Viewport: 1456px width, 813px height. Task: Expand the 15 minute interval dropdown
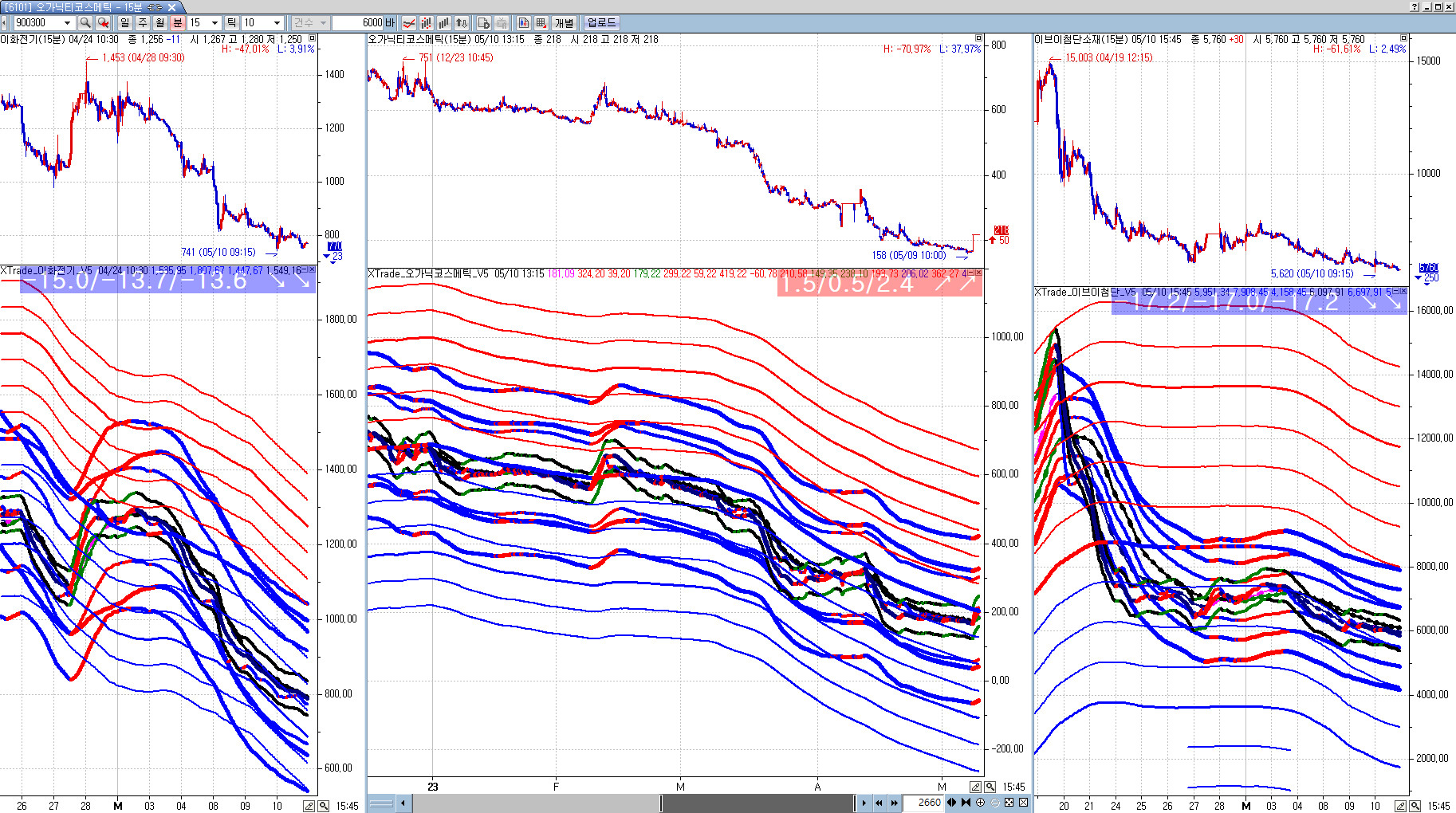coord(214,23)
